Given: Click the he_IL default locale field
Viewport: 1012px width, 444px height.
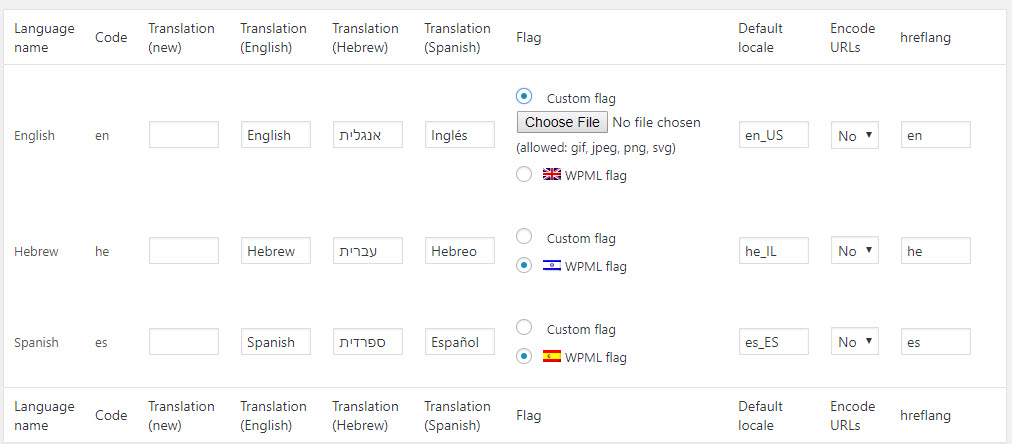Looking at the screenshot, I should [774, 251].
